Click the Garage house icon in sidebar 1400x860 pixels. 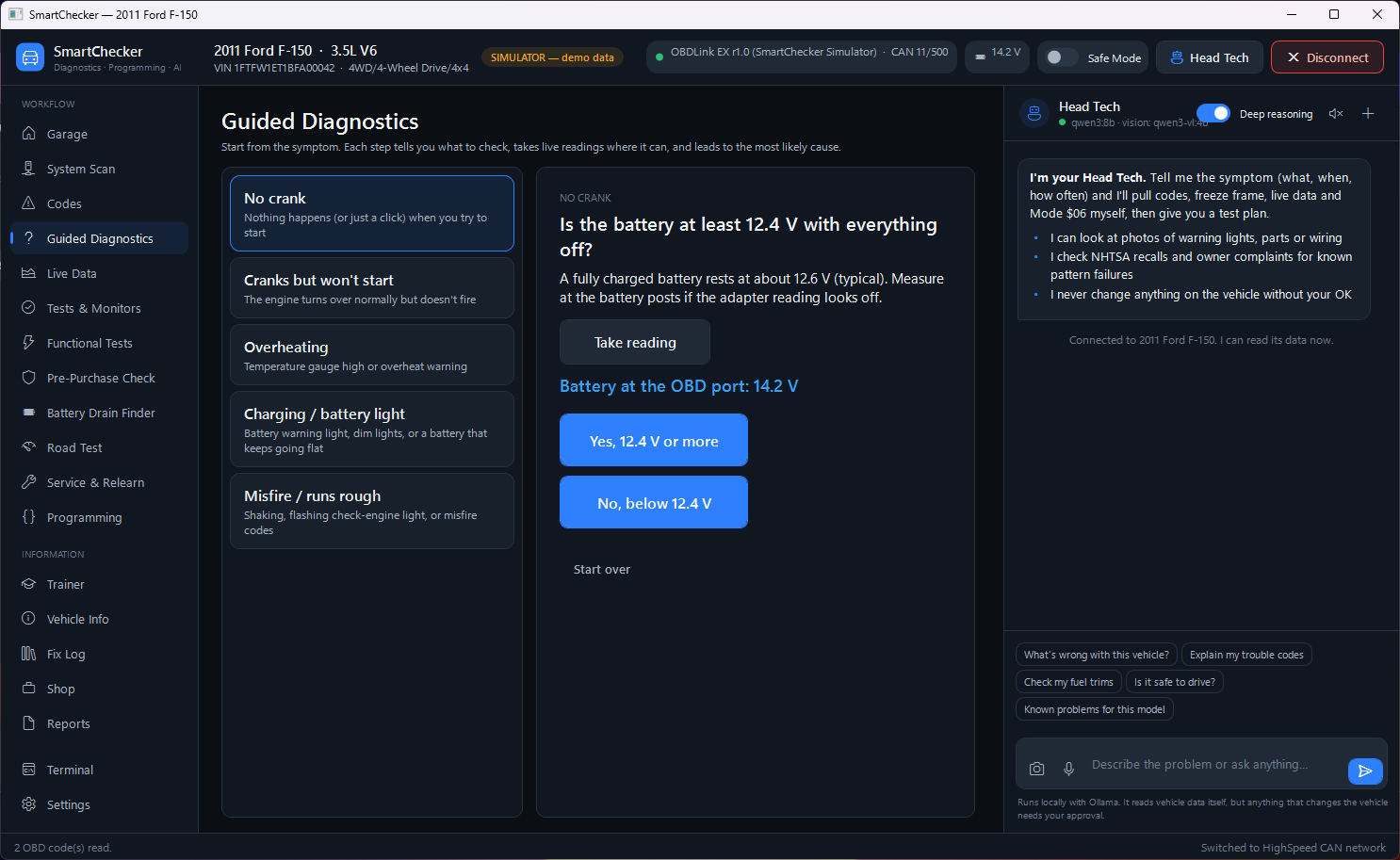(29, 134)
